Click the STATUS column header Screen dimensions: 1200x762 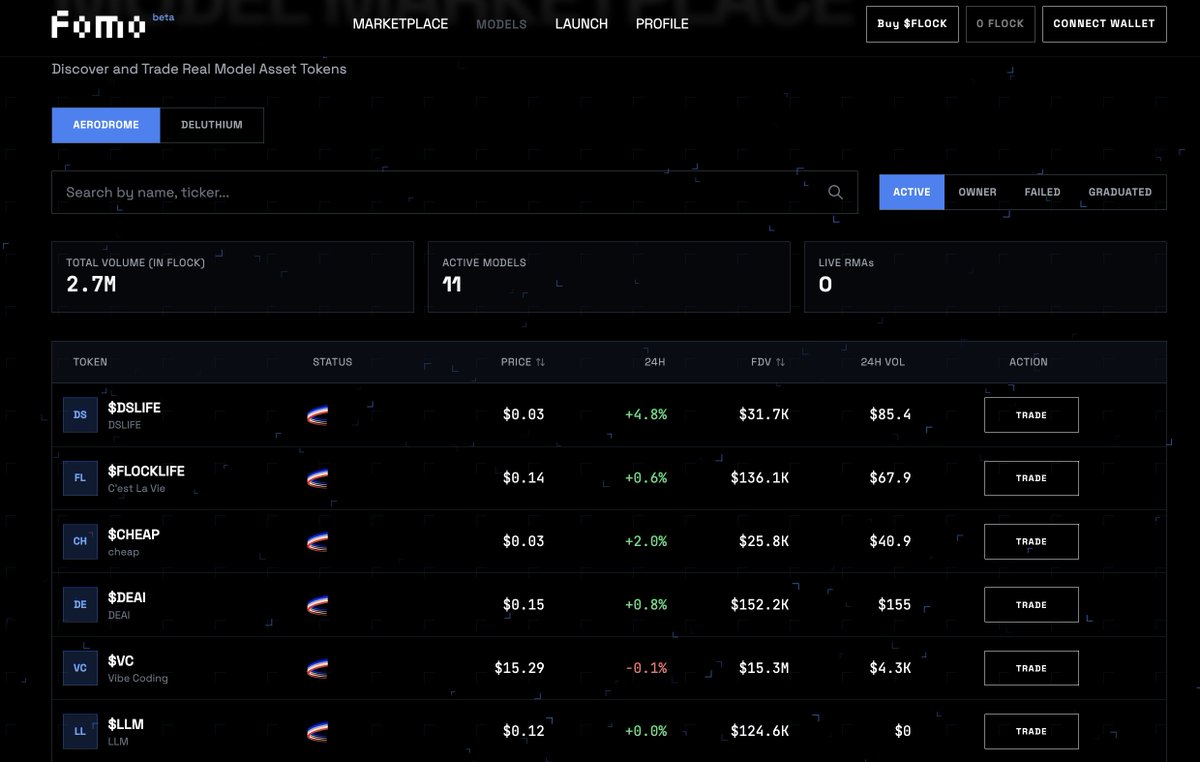click(332, 362)
